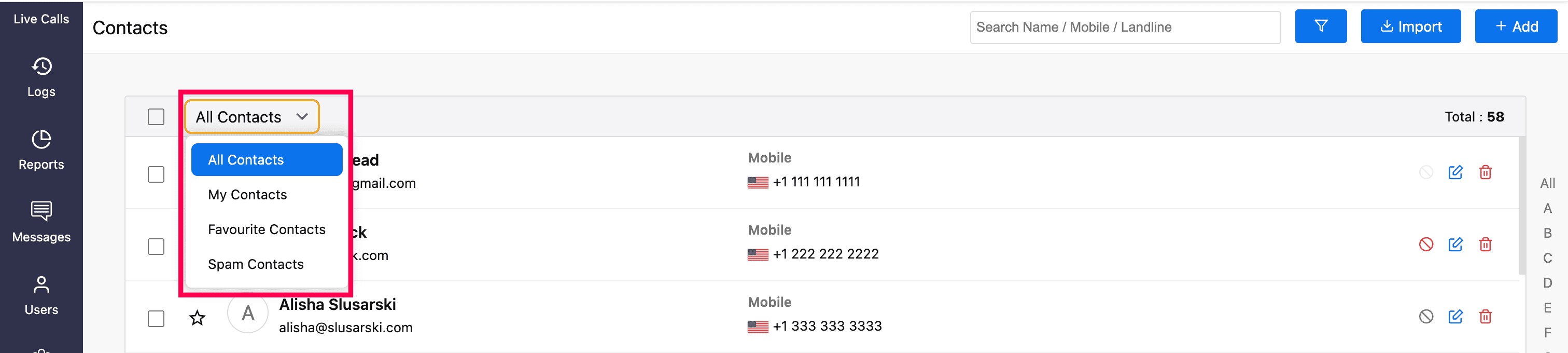The height and width of the screenshot is (353, 1568).
Task: Go to Users in the sidebar
Action: (x=41, y=295)
